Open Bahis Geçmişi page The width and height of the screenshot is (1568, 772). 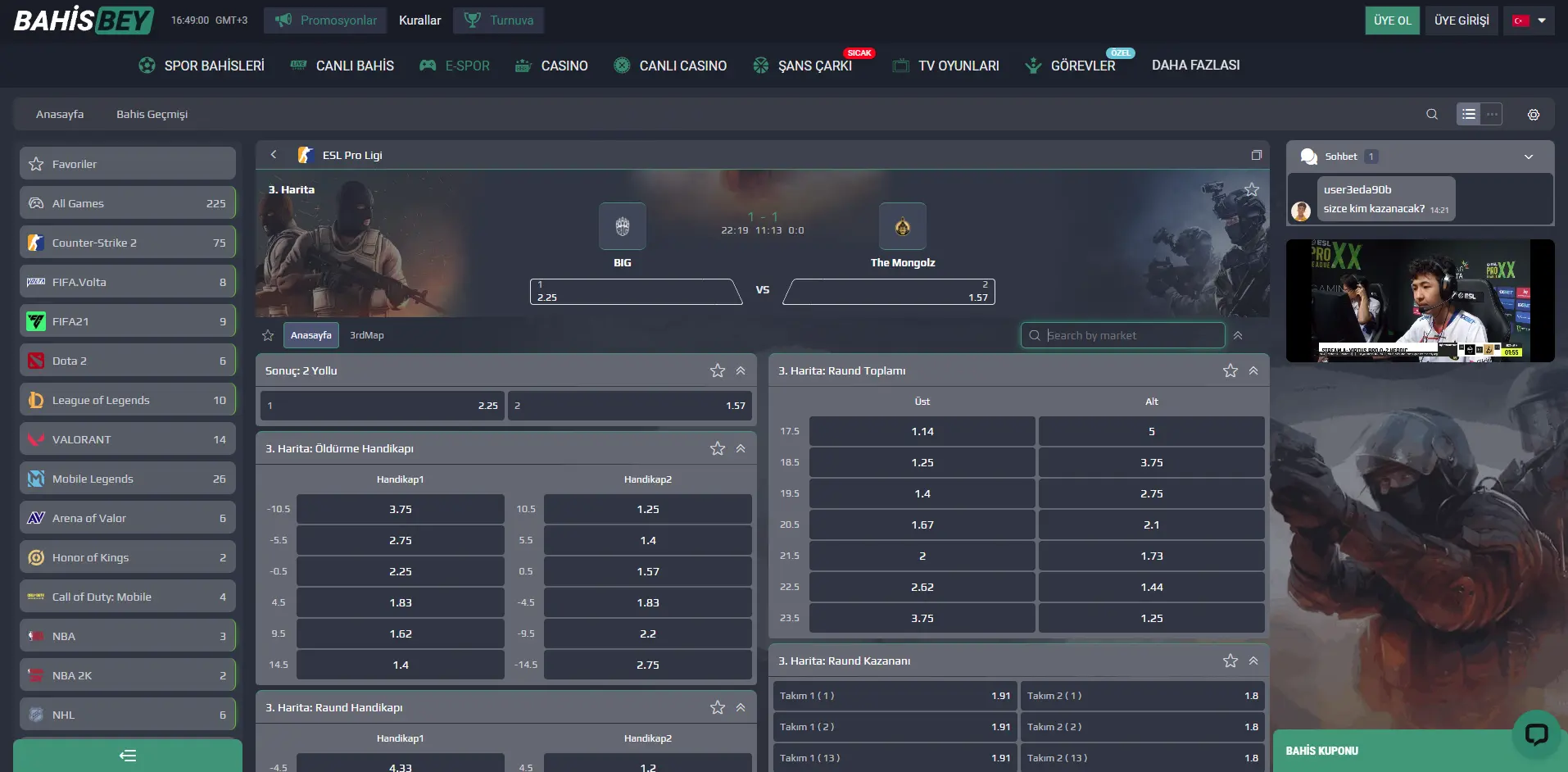pos(152,115)
